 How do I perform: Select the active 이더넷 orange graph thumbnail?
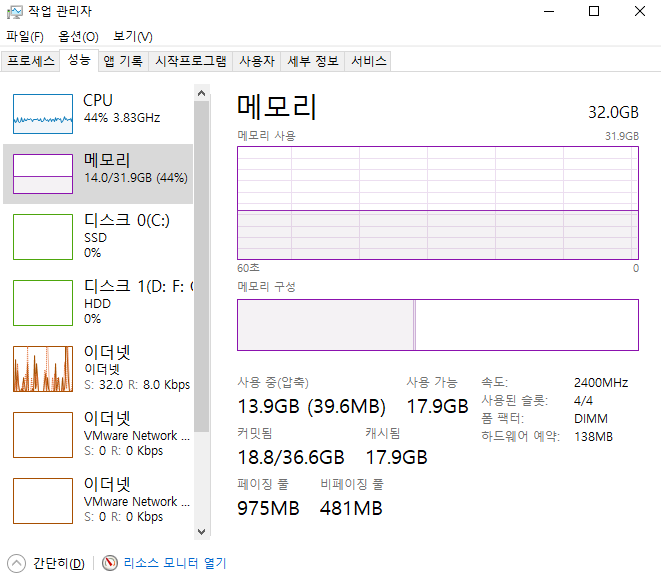[x=43, y=369]
